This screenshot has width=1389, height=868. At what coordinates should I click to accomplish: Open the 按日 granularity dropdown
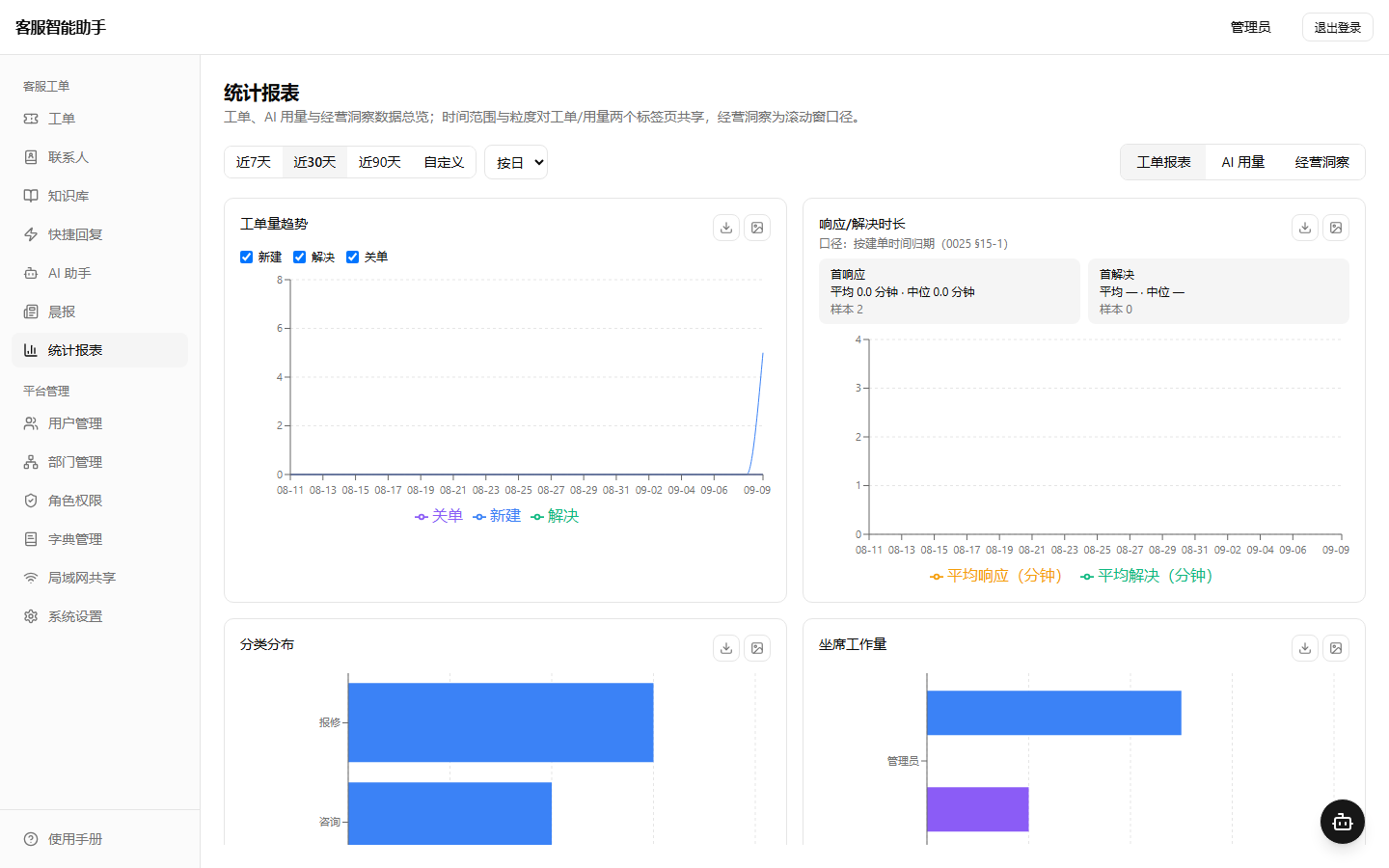point(516,162)
